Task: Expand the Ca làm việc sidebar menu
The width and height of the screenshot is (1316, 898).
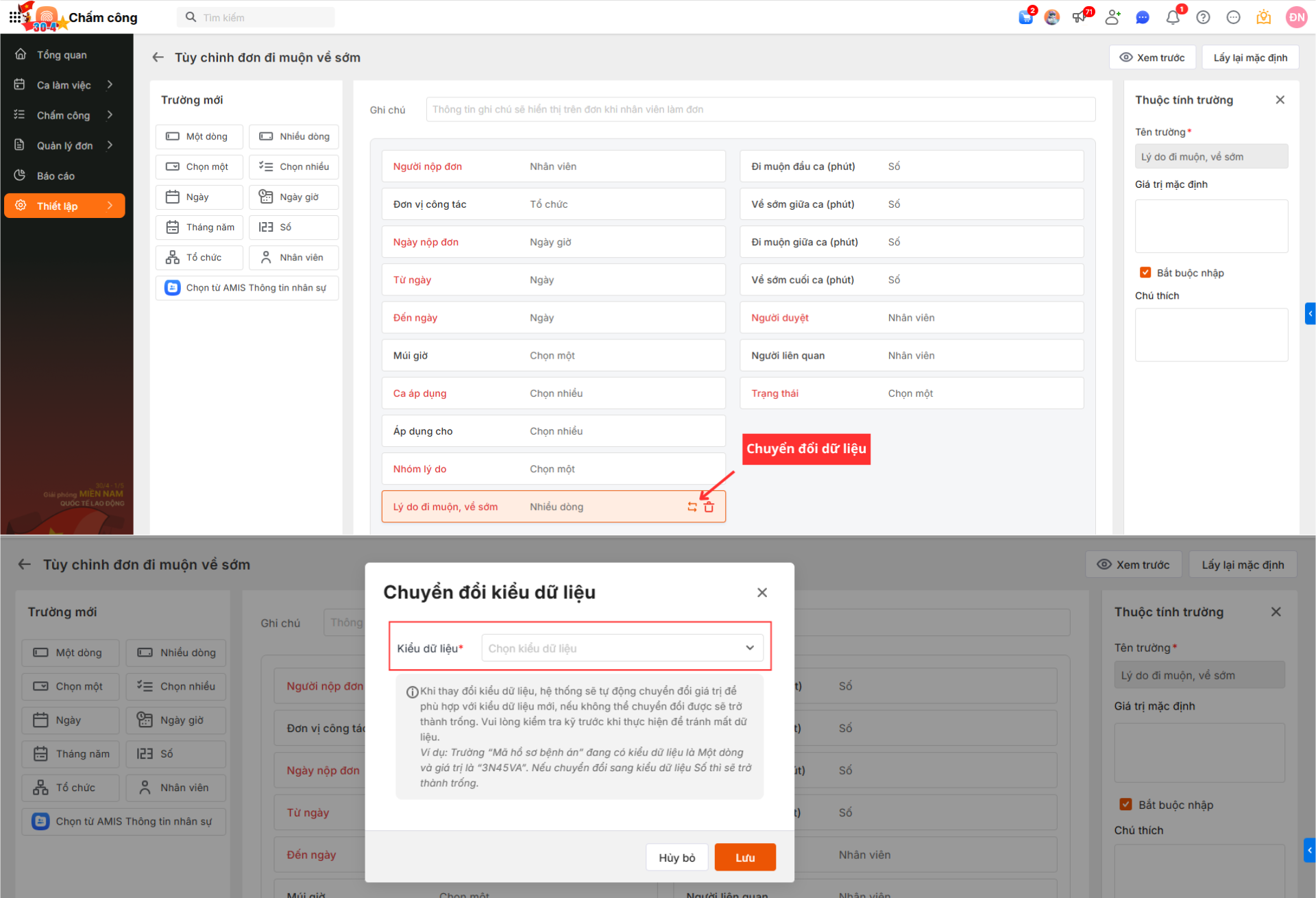Action: pyautogui.click(x=65, y=85)
